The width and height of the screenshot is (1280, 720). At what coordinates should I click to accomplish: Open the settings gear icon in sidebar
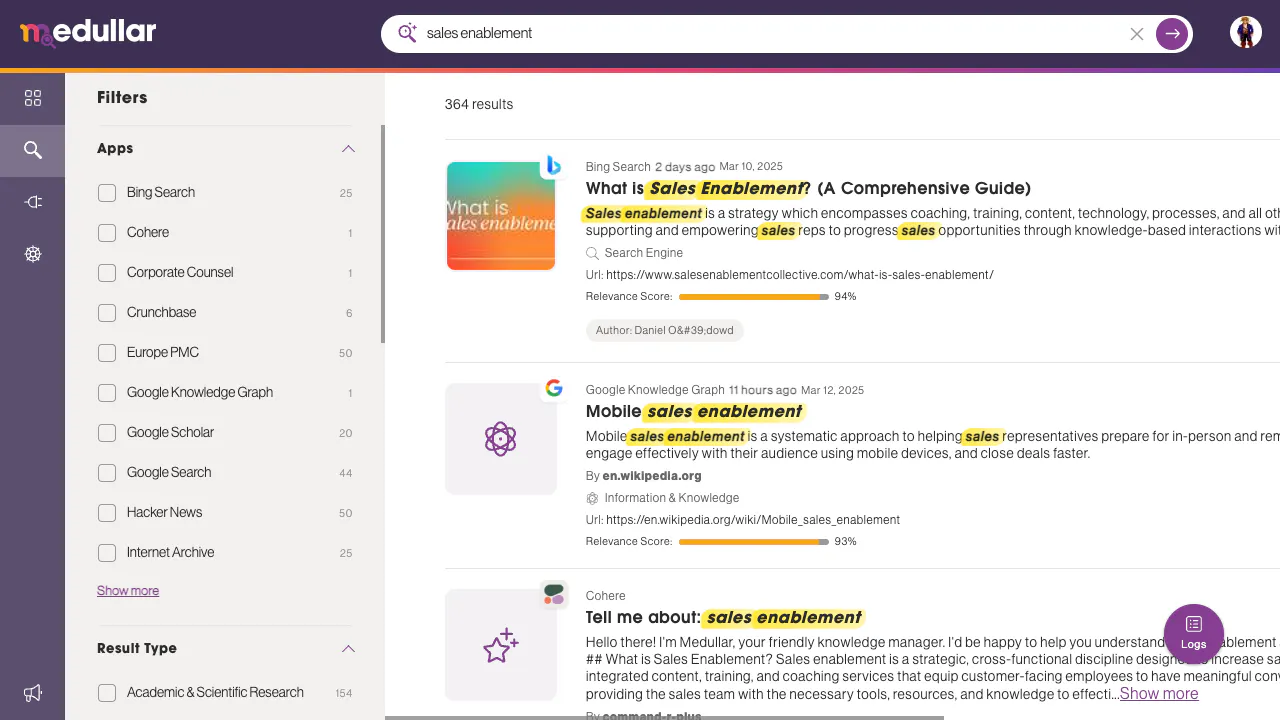33,254
